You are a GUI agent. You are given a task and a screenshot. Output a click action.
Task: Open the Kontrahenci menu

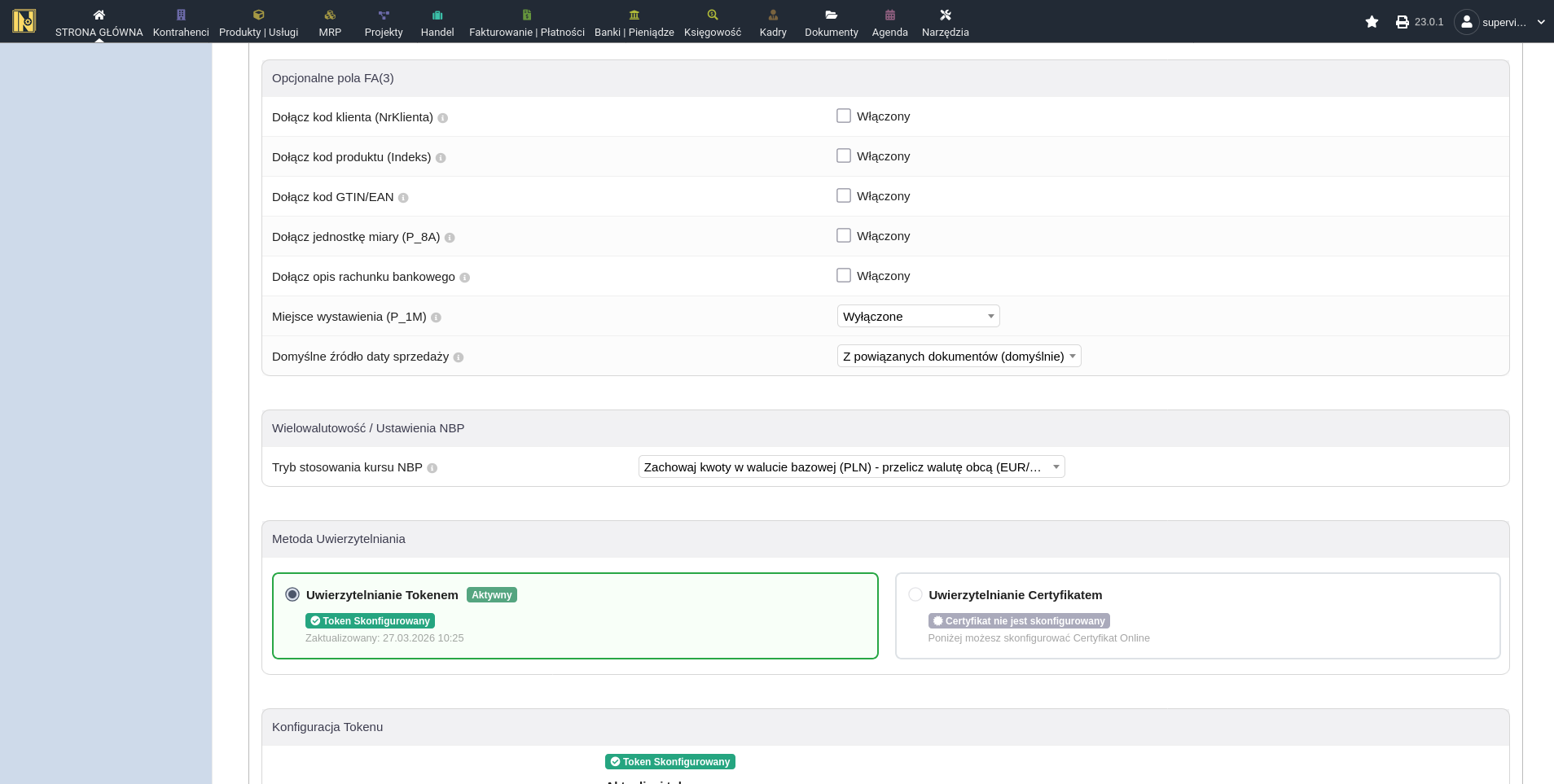pos(181,23)
